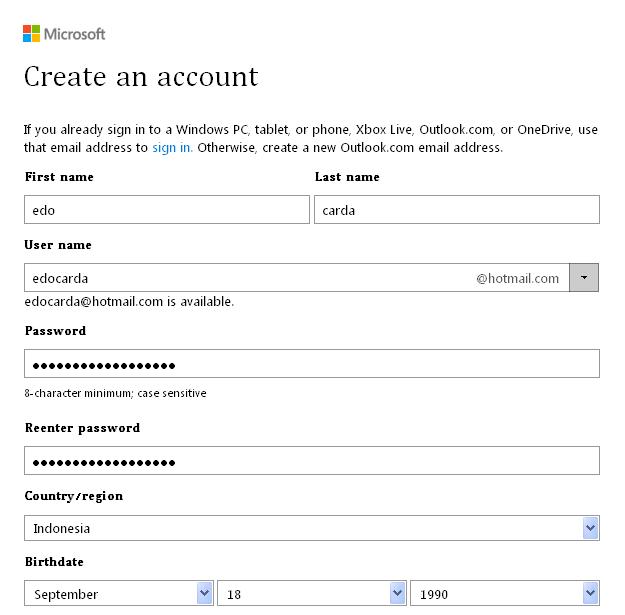The width and height of the screenshot is (625, 615).
Task: Select the birth year dropdown showing 1990
Action: tap(504, 594)
